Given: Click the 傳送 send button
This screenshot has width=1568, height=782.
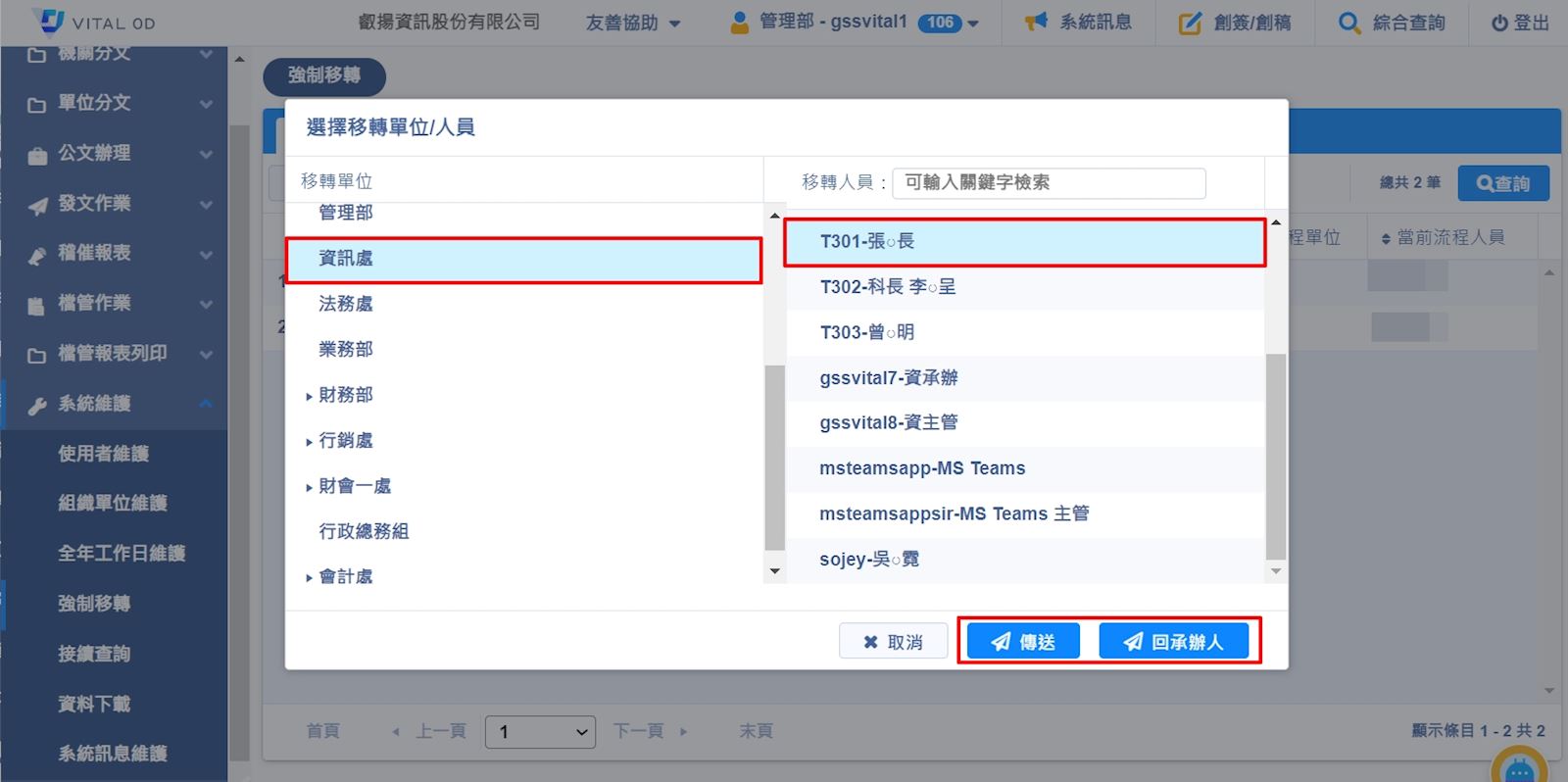Looking at the screenshot, I should (1023, 642).
